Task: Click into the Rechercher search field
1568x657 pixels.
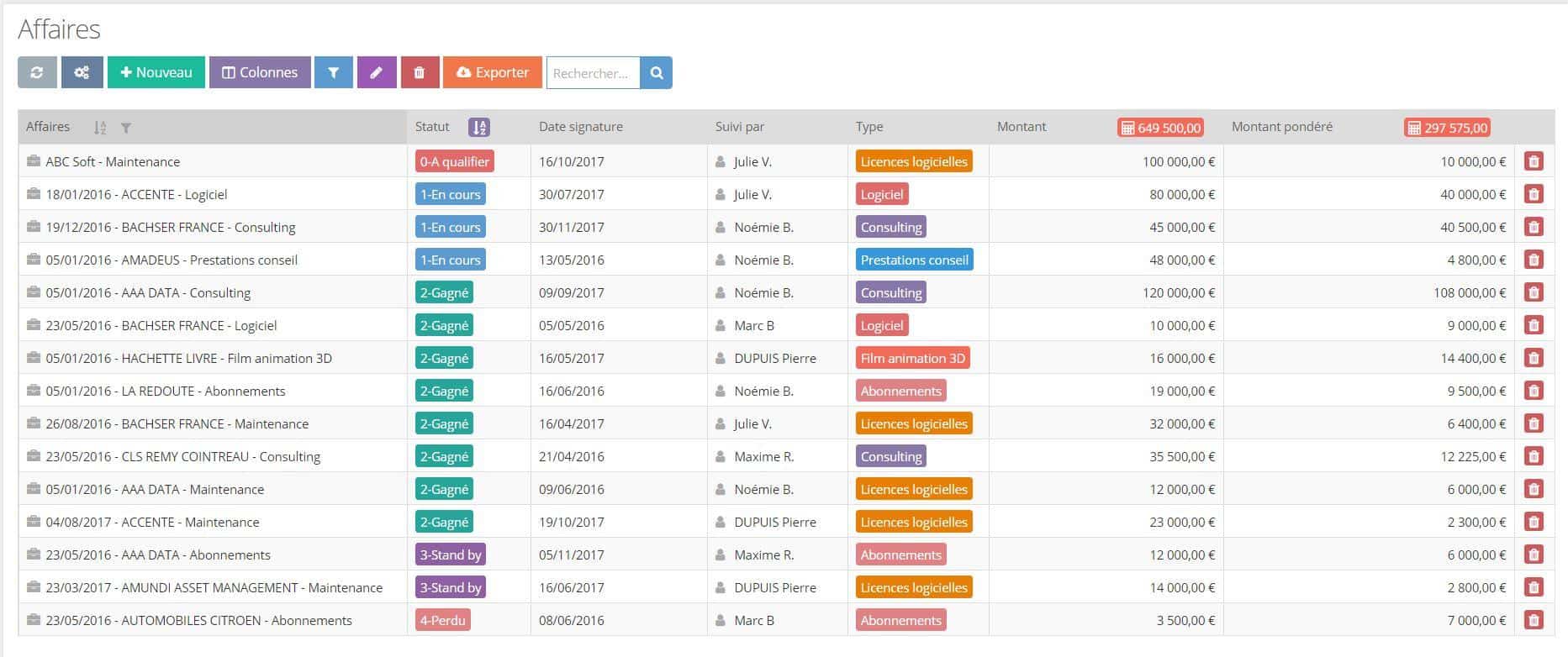Action: (593, 73)
